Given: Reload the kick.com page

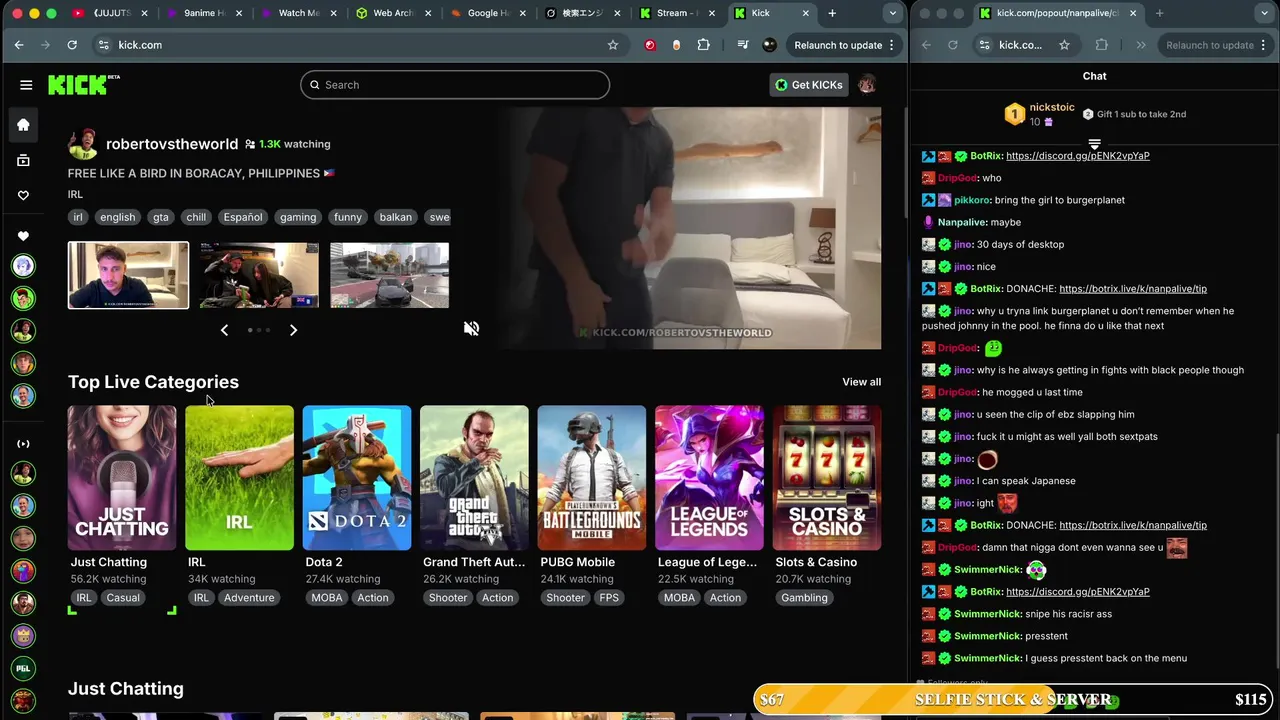Looking at the screenshot, I should [x=72, y=45].
